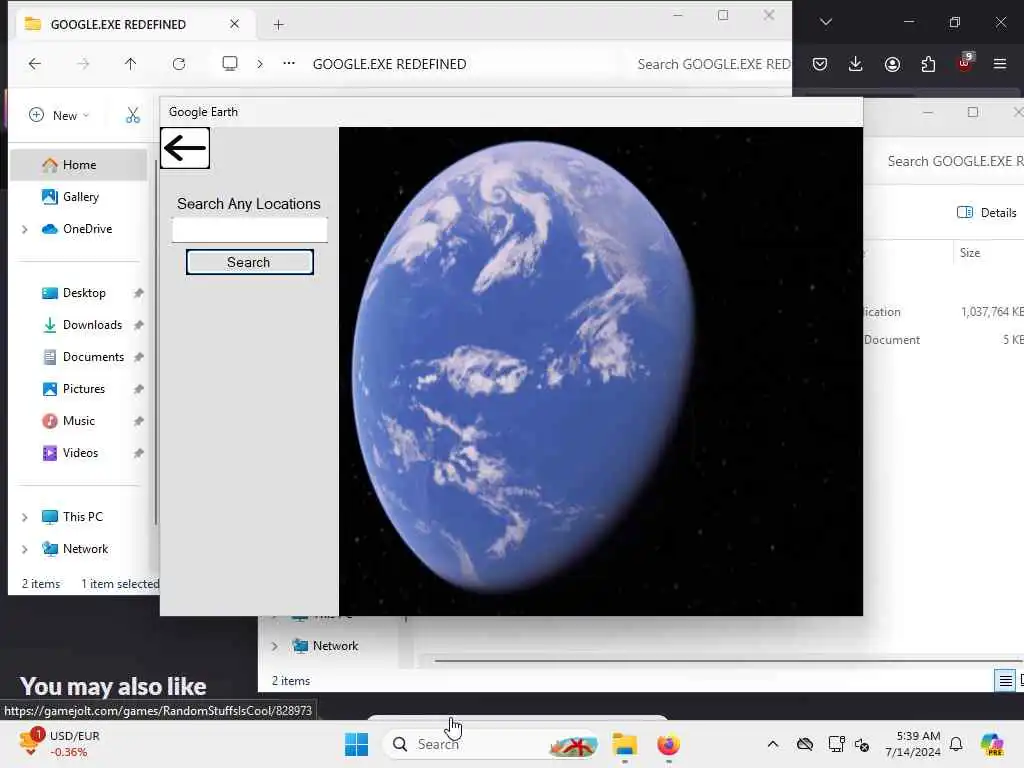Switch to details list view in background Explorer

[x=1006, y=681]
